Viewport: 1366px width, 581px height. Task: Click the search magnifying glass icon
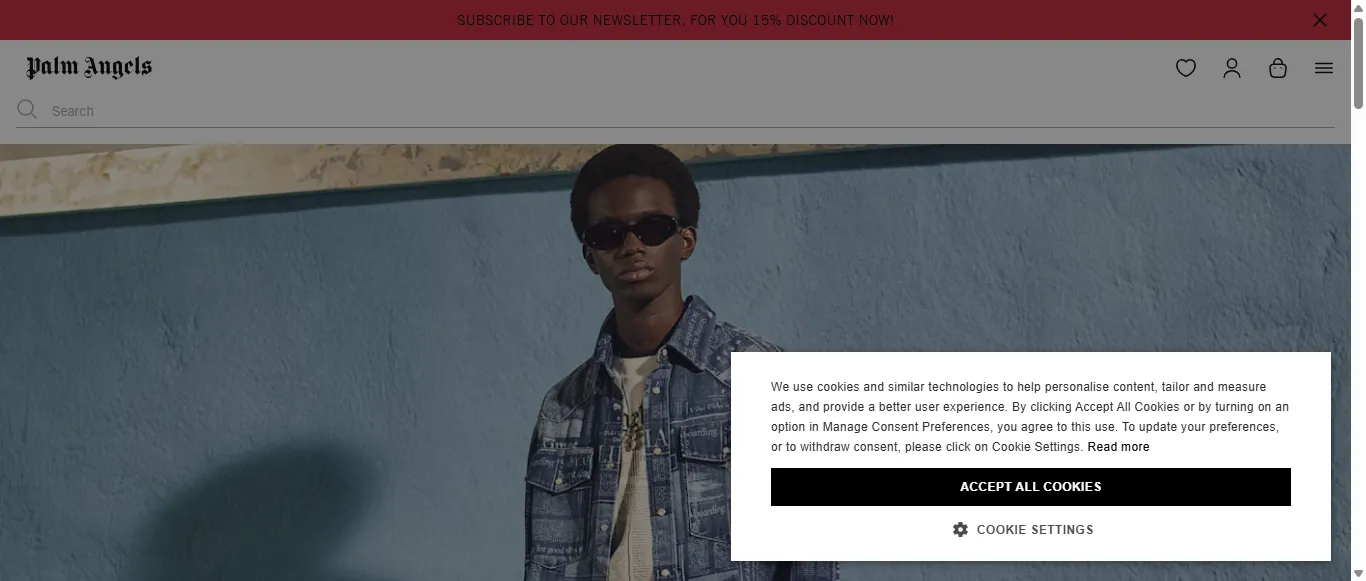(x=27, y=109)
